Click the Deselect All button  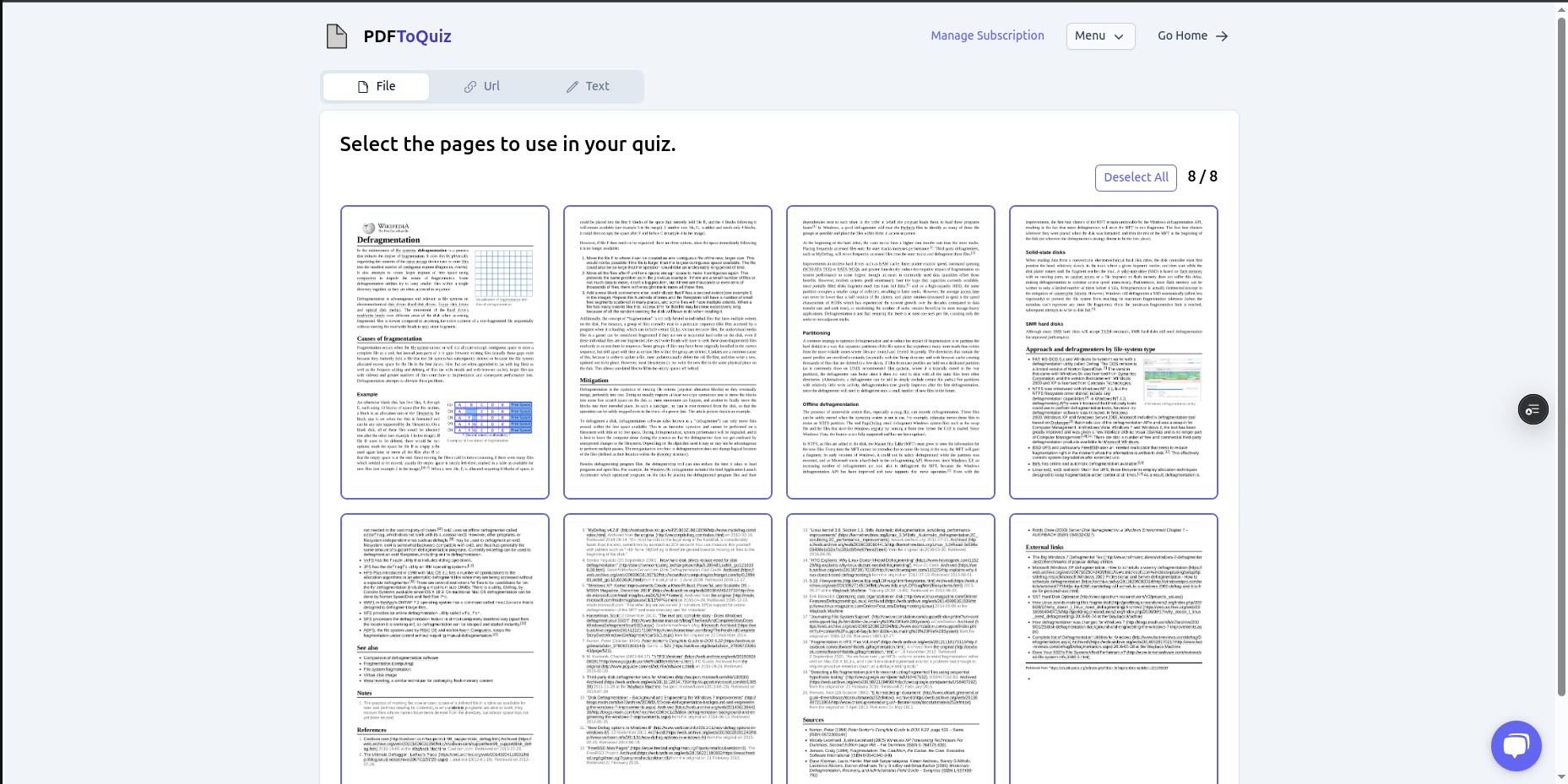click(x=1136, y=177)
